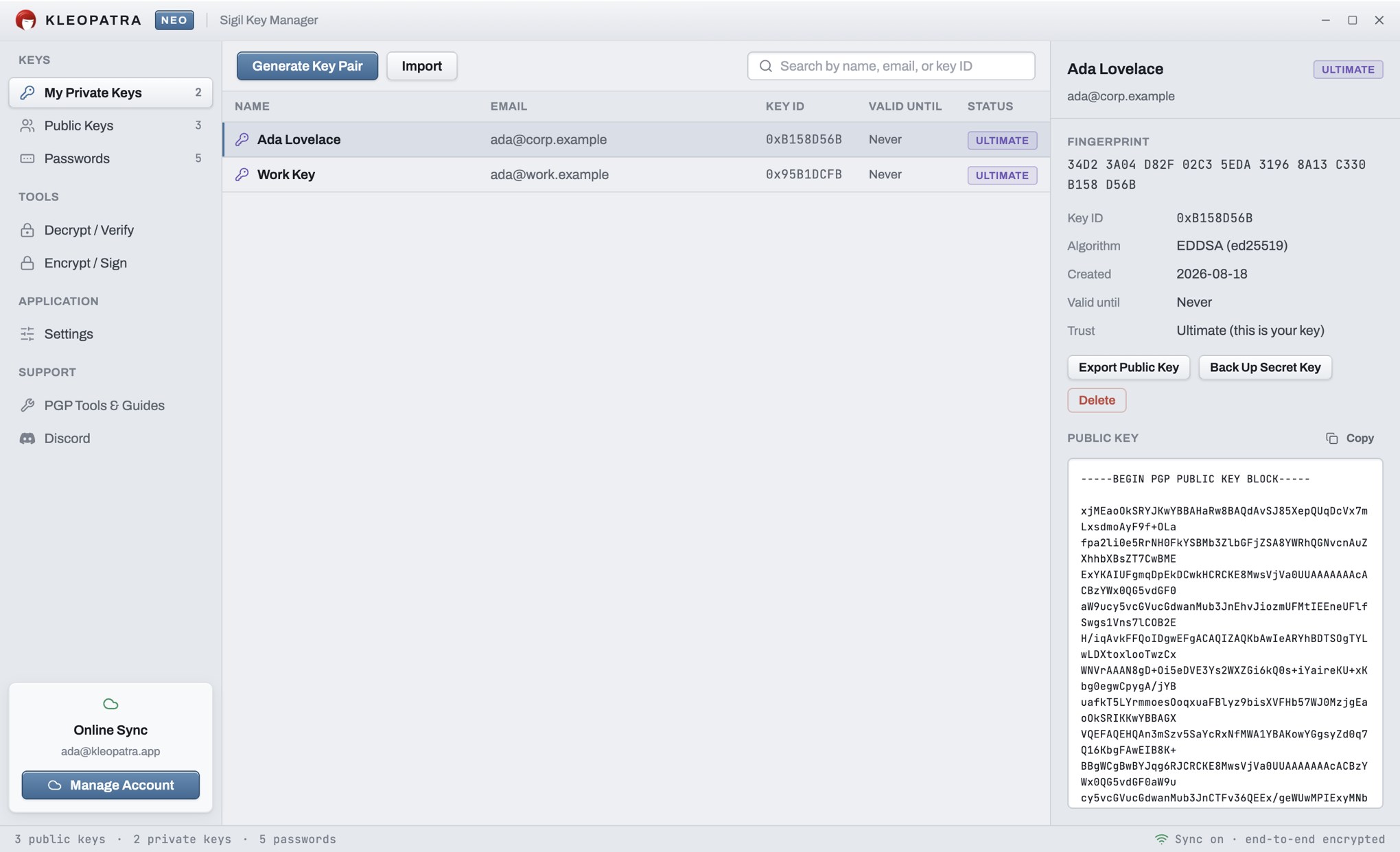
Task: Select ada@work.example email cell
Action: click(549, 175)
